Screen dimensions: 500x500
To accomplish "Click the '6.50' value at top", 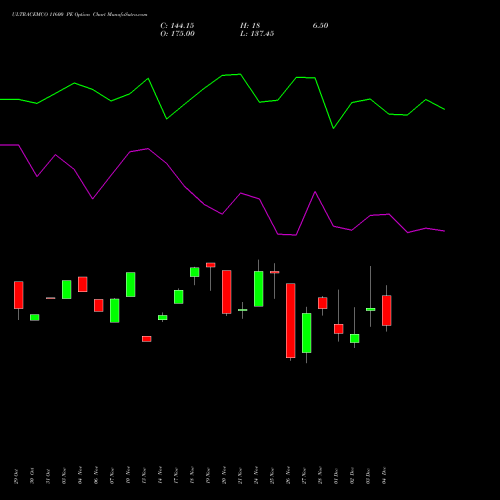I will [x=320, y=26].
